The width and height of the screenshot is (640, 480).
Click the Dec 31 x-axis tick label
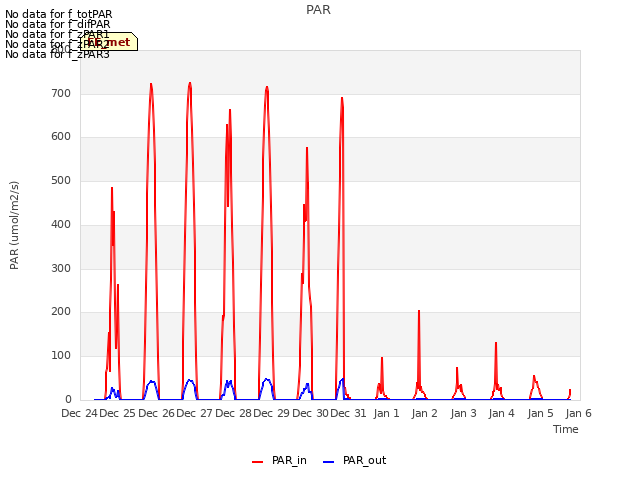348,413
